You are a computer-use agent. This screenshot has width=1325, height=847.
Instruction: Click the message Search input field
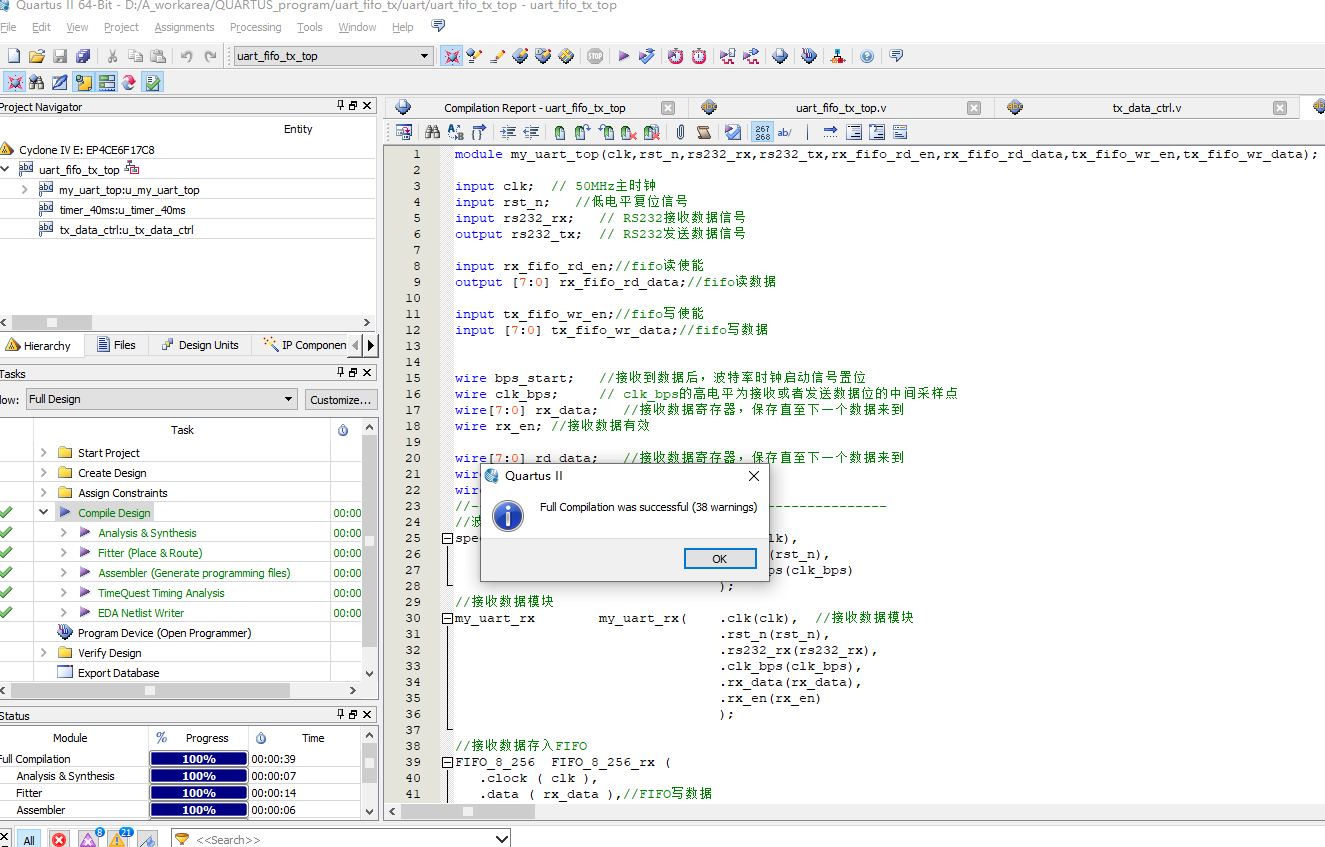pyautogui.click(x=341, y=840)
